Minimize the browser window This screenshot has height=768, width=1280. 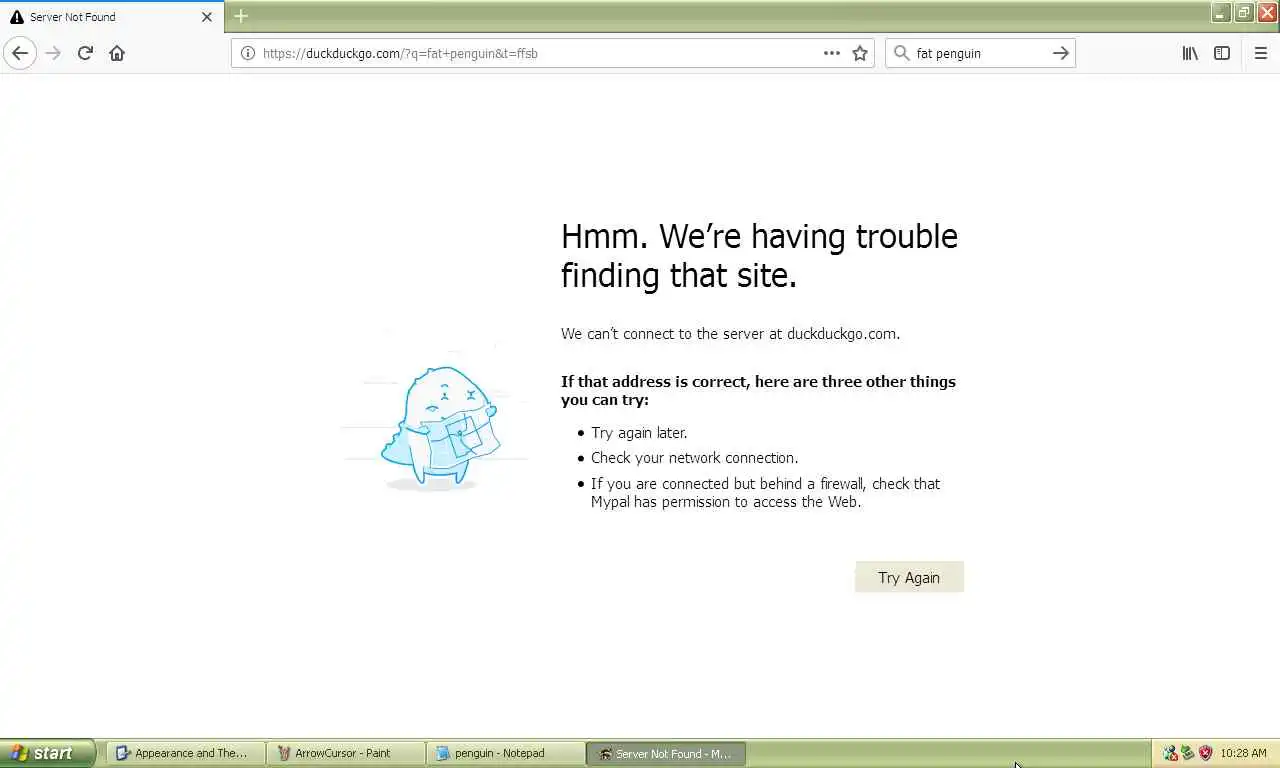(x=1221, y=12)
